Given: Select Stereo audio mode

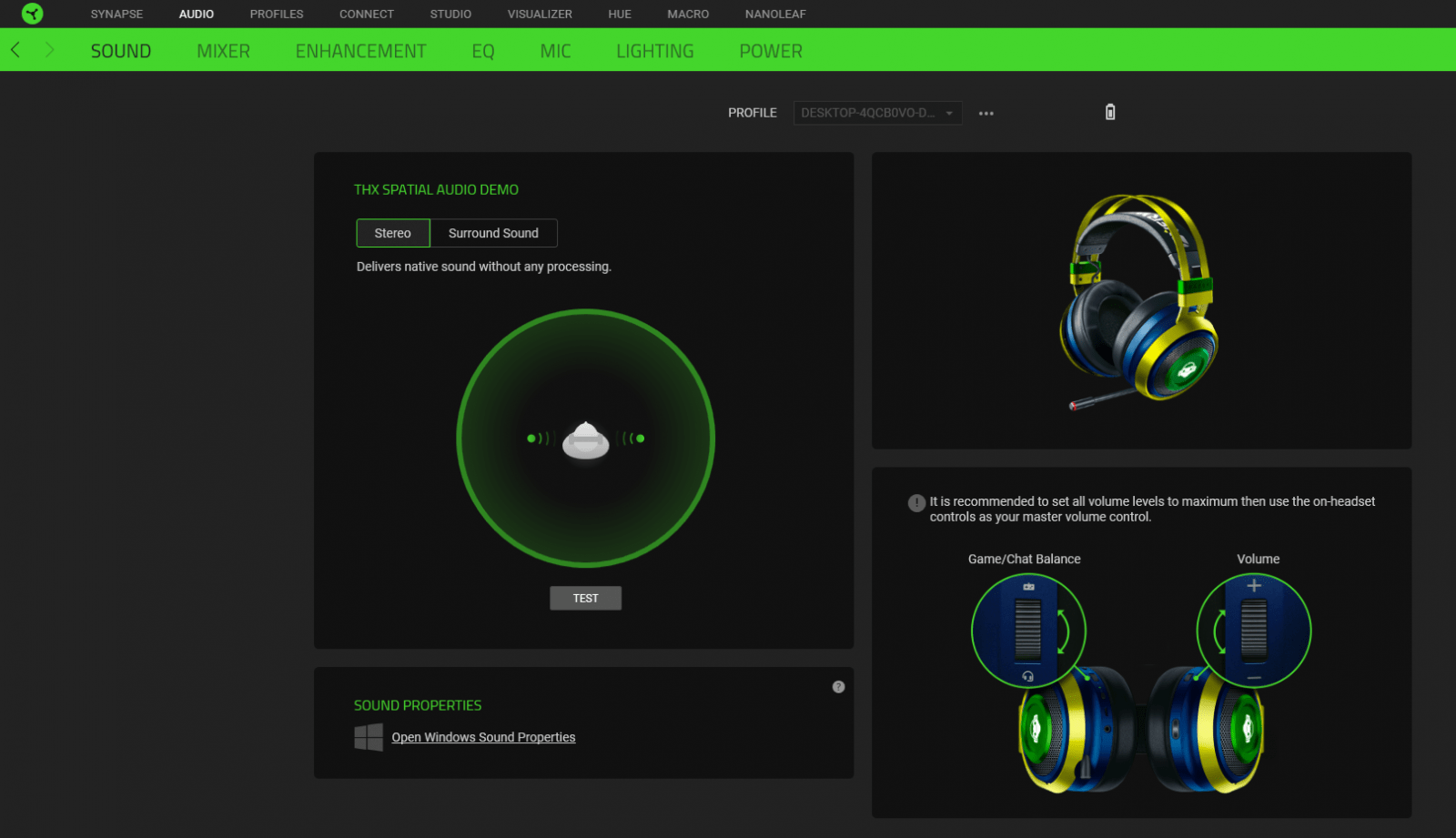Looking at the screenshot, I should pyautogui.click(x=393, y=233).
